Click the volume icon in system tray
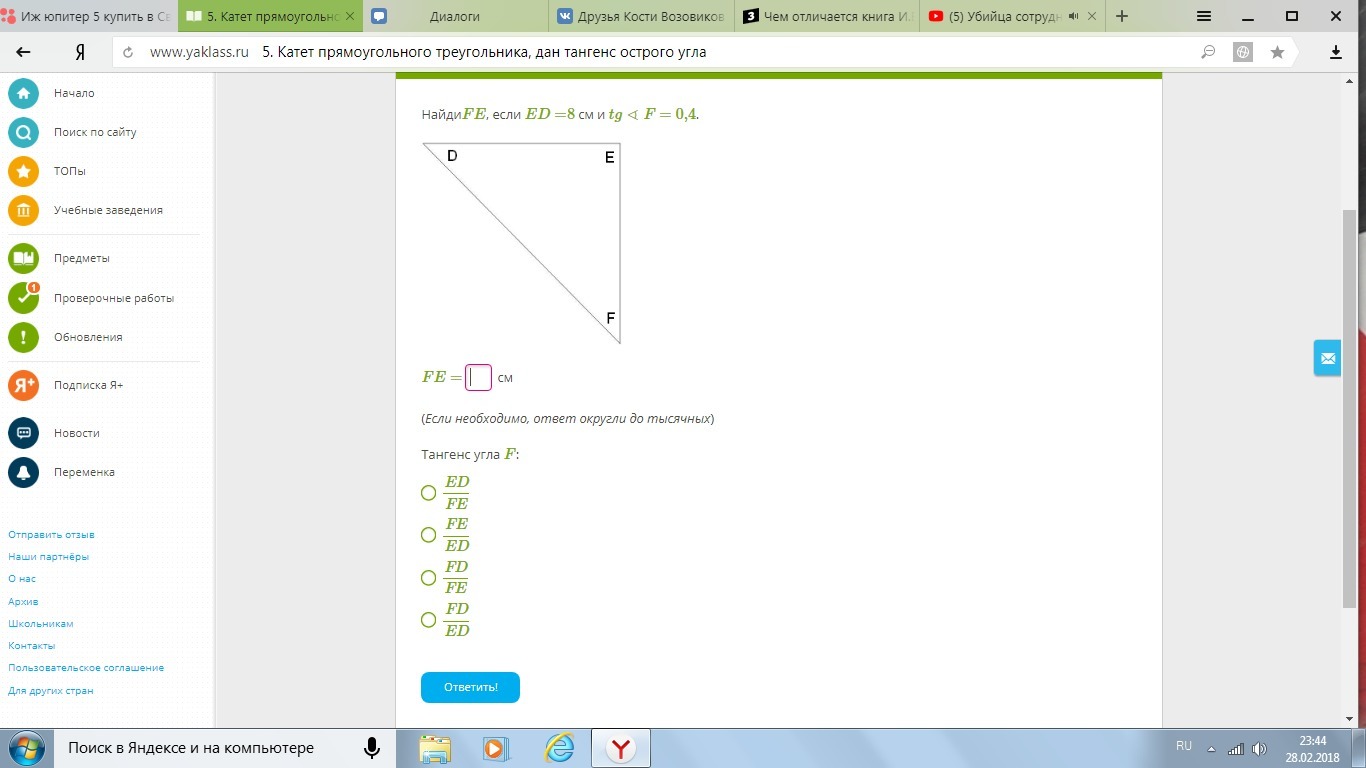 [1259, 749]
